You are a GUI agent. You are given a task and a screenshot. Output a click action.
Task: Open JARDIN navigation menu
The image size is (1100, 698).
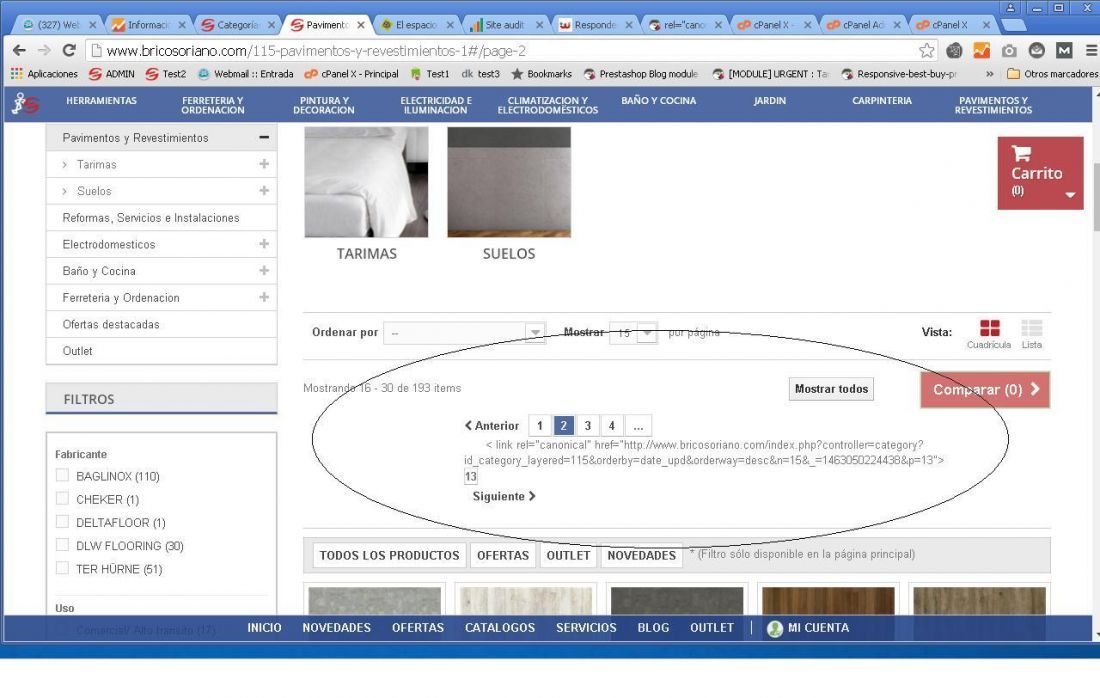[770, 101]
